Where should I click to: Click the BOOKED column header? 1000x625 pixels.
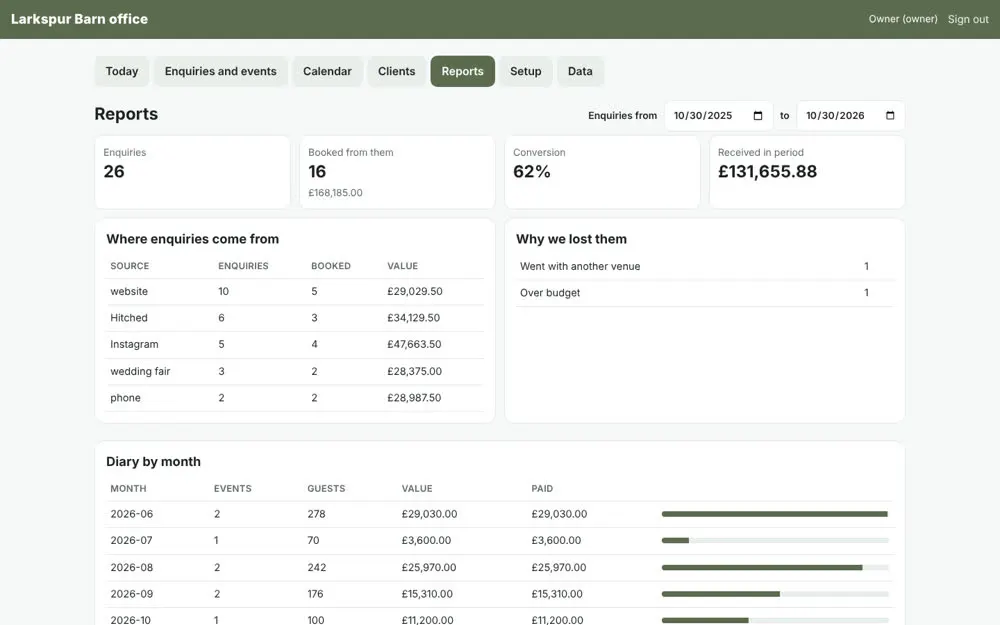click(331, 266)
